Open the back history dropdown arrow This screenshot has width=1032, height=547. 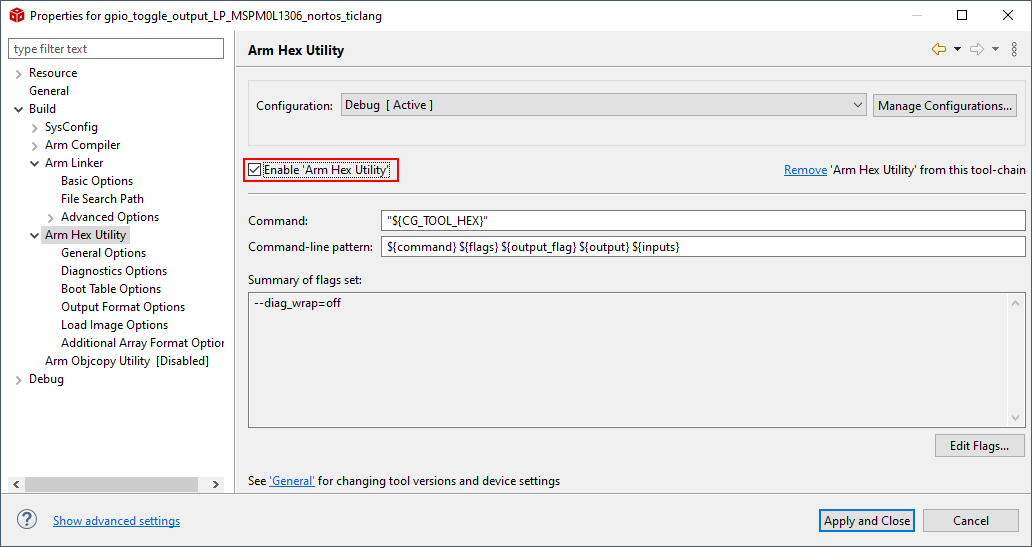(957, 49)
